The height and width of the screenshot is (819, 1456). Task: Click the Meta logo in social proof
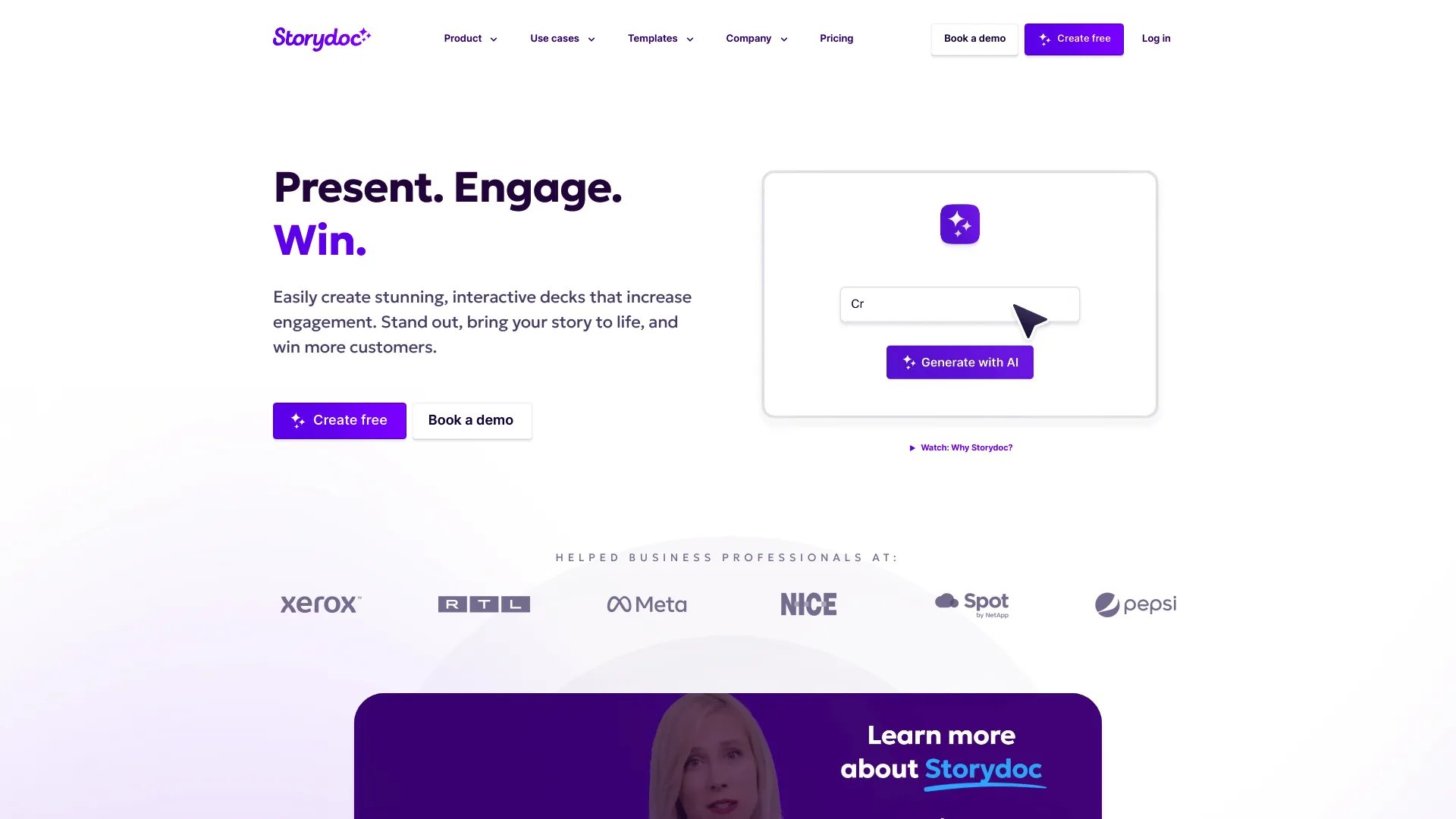click(x=646, y=604)
